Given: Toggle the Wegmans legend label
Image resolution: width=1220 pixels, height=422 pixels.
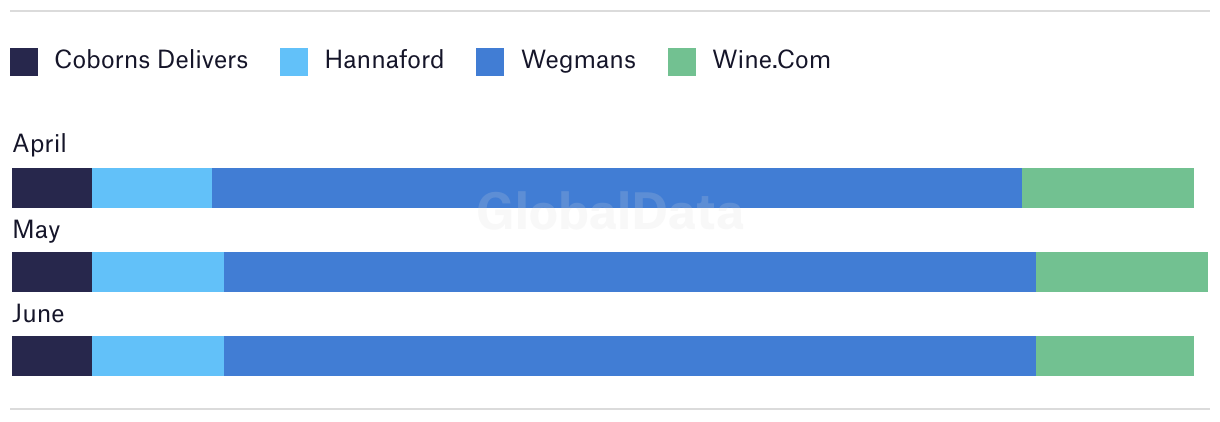Looking at the screenshot, I should point(578,61).
